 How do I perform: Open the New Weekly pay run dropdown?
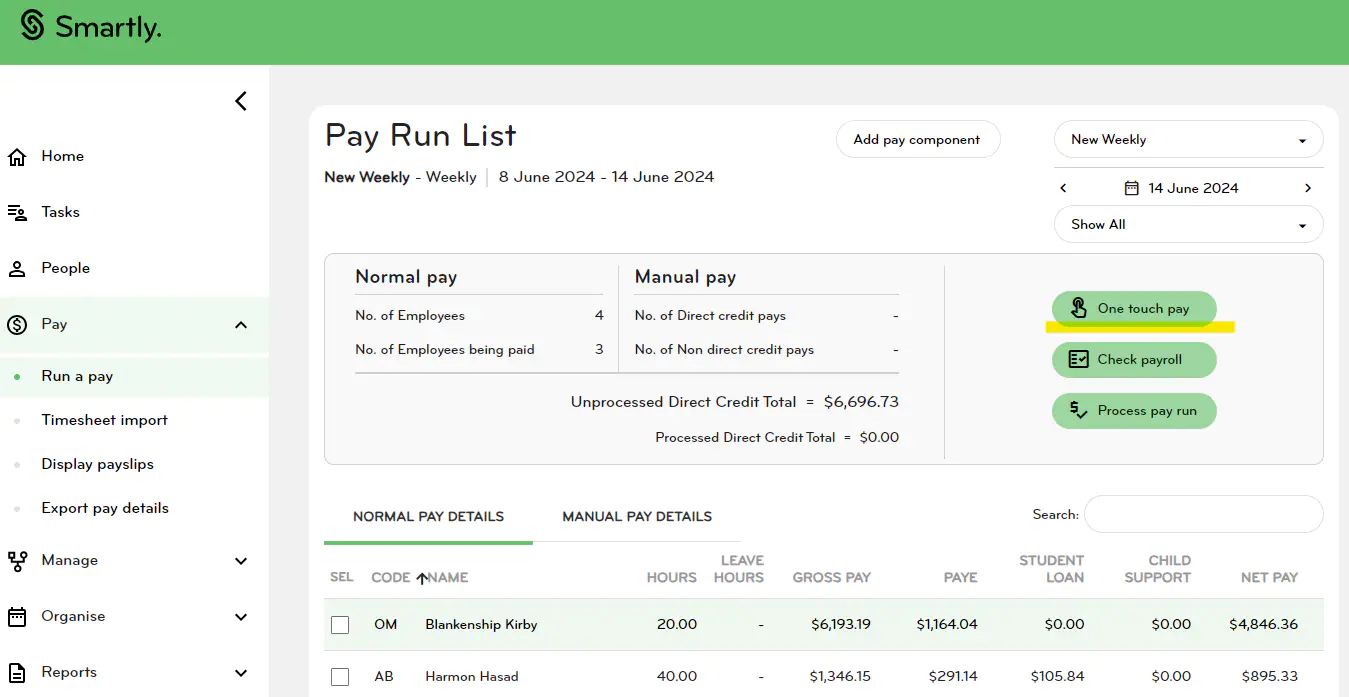(1188, 139)
